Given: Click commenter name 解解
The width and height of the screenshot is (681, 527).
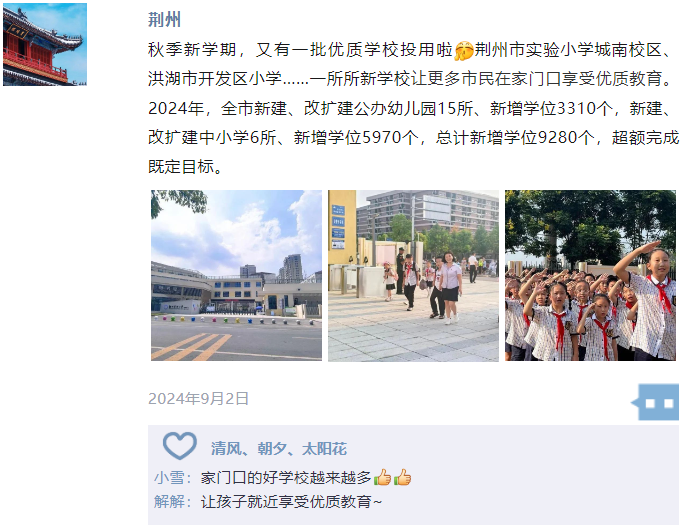Looking at the screenshot, I should [169, 501].
